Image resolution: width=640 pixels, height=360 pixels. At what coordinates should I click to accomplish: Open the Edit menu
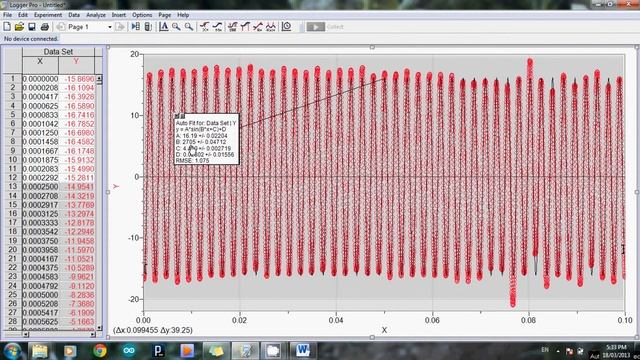23,15
